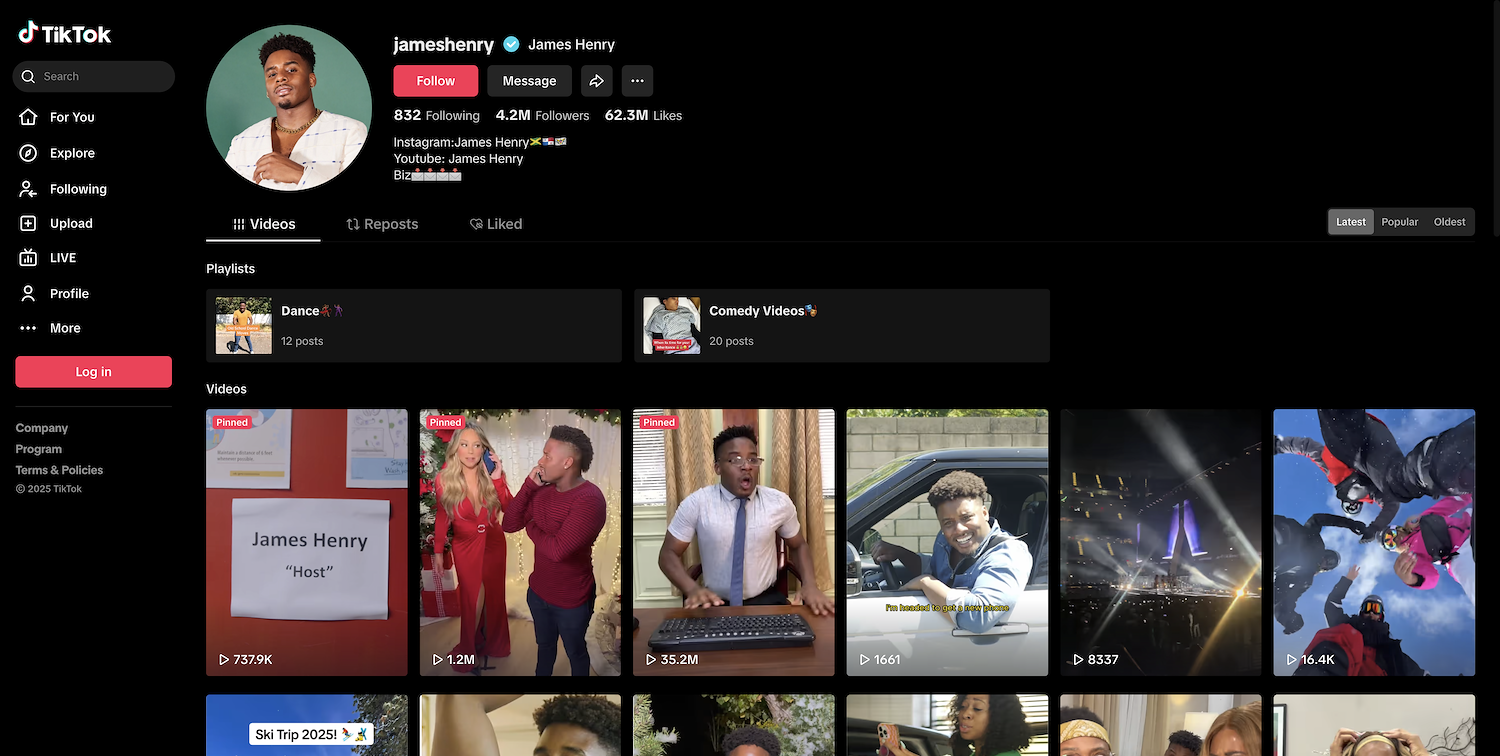1500x756 pixels.
Task: View the 4.2M Followers list
Action: (x=542, y=115)
